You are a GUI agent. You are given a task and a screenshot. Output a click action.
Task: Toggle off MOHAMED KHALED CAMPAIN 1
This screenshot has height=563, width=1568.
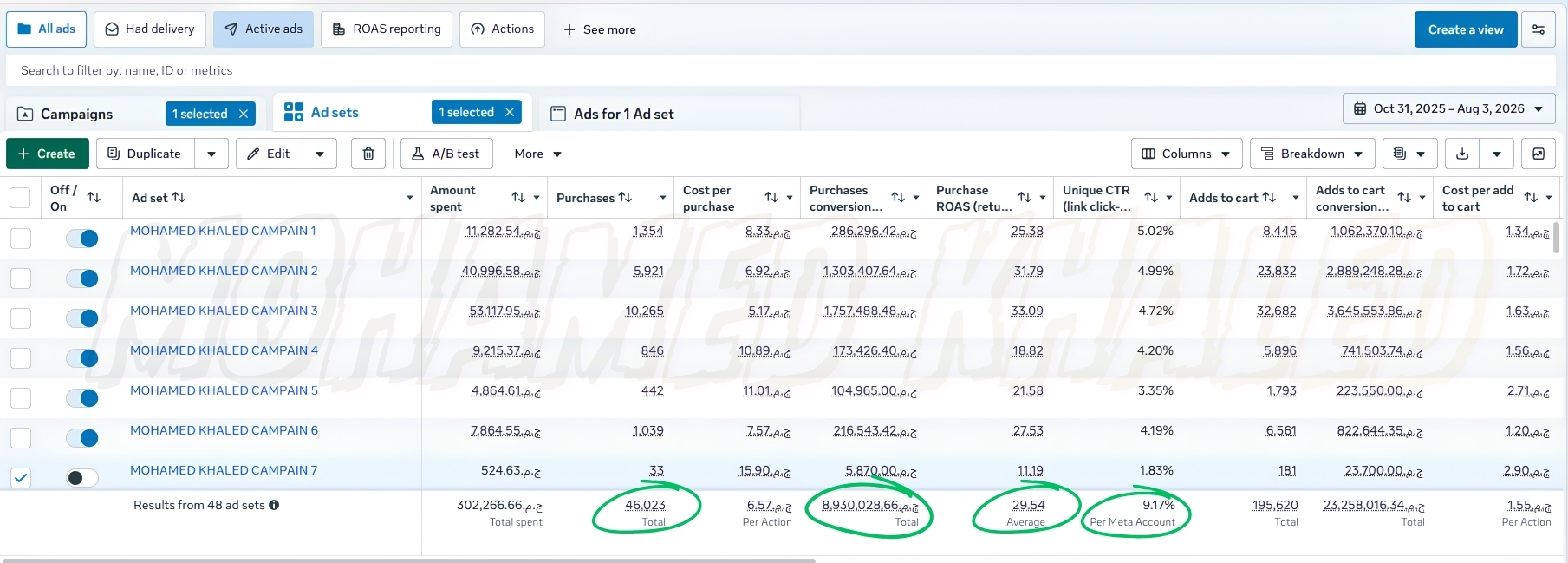[x=82, y=239]
